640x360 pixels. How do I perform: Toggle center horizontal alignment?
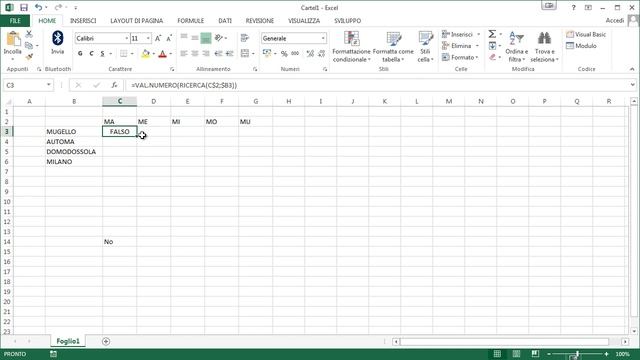195,53
